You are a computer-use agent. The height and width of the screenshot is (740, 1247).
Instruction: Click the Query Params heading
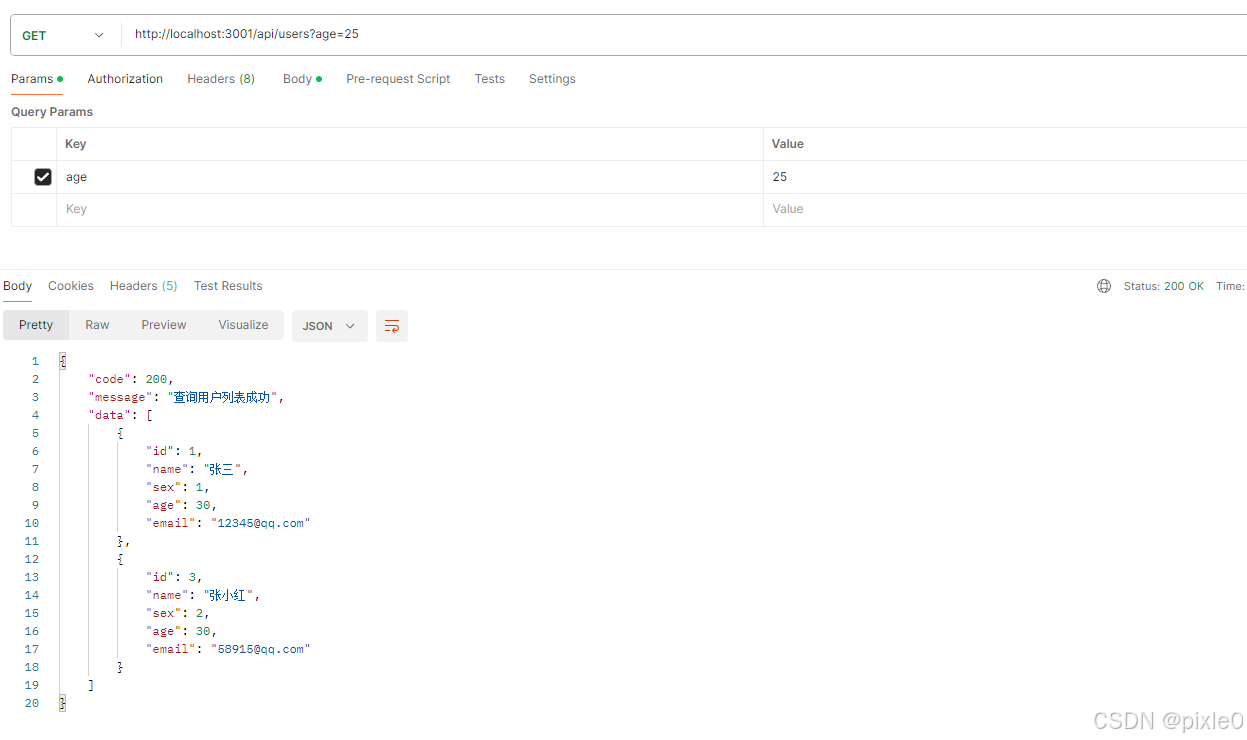pos(52,112)
